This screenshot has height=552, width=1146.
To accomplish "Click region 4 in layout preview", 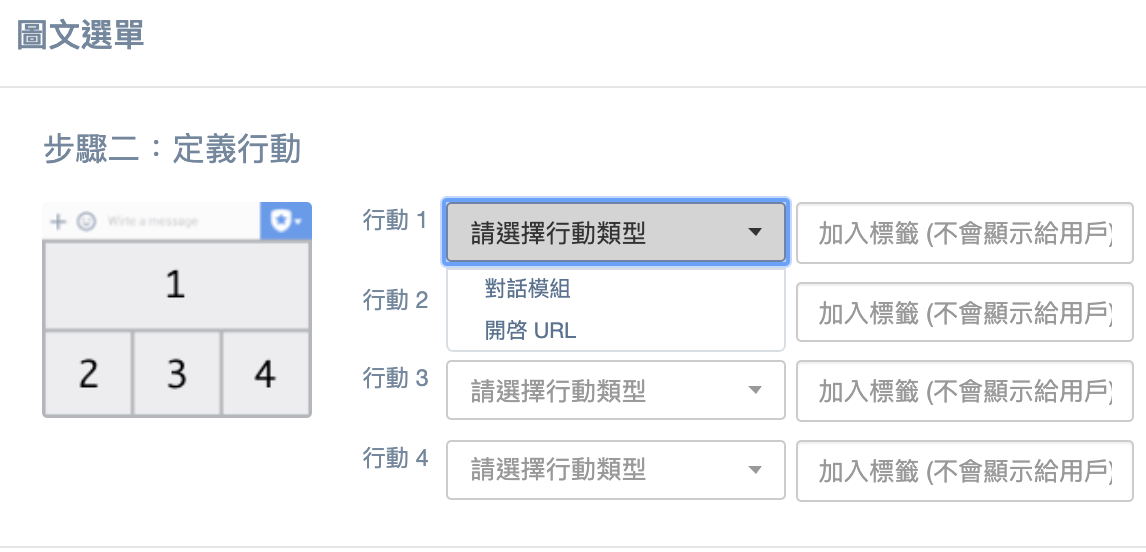I will [x=266, y=374].
